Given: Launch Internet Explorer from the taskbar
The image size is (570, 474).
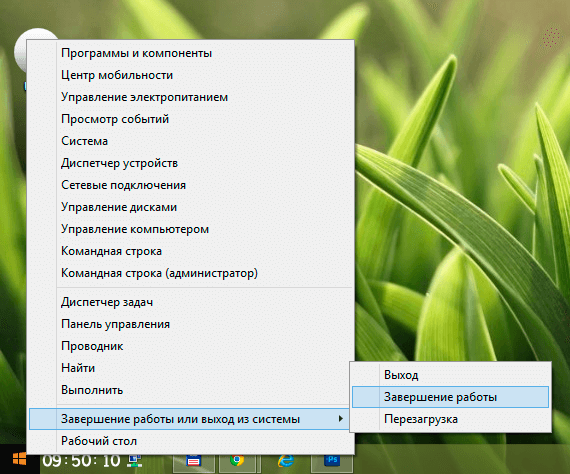Looking at the screenshot, I should (x=286, y=461).
